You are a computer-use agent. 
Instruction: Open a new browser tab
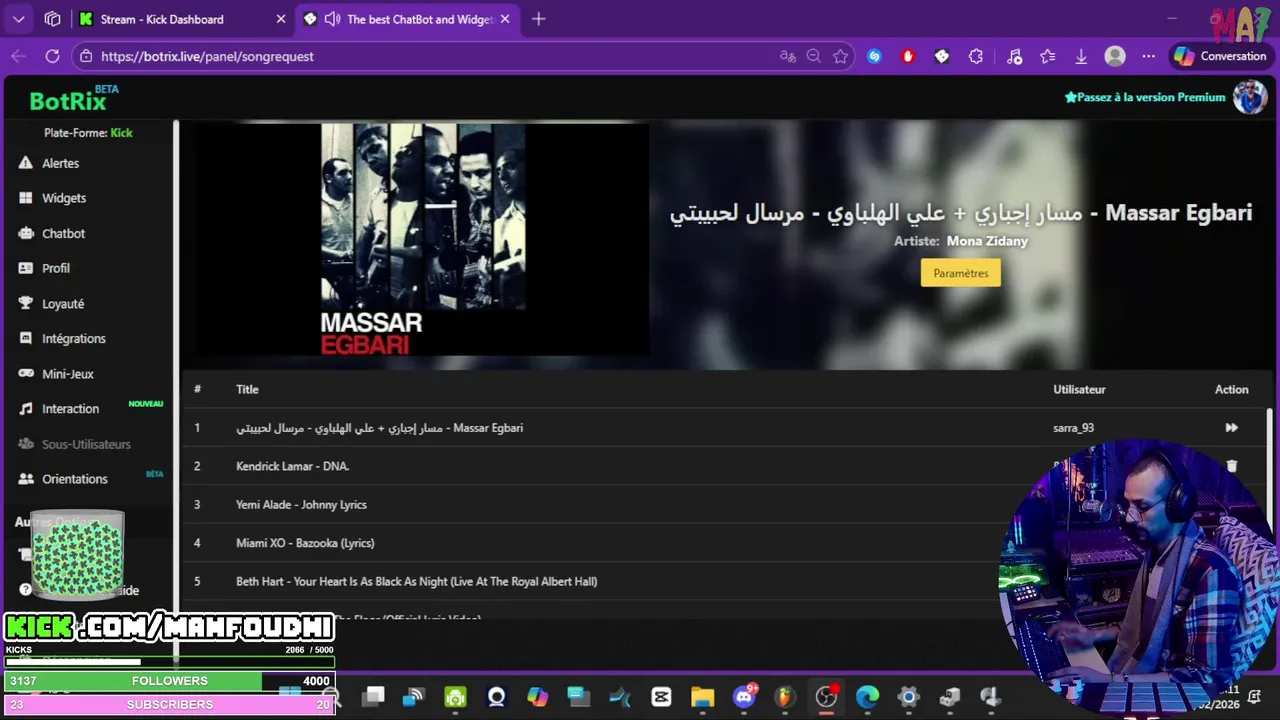click(538, 19)
